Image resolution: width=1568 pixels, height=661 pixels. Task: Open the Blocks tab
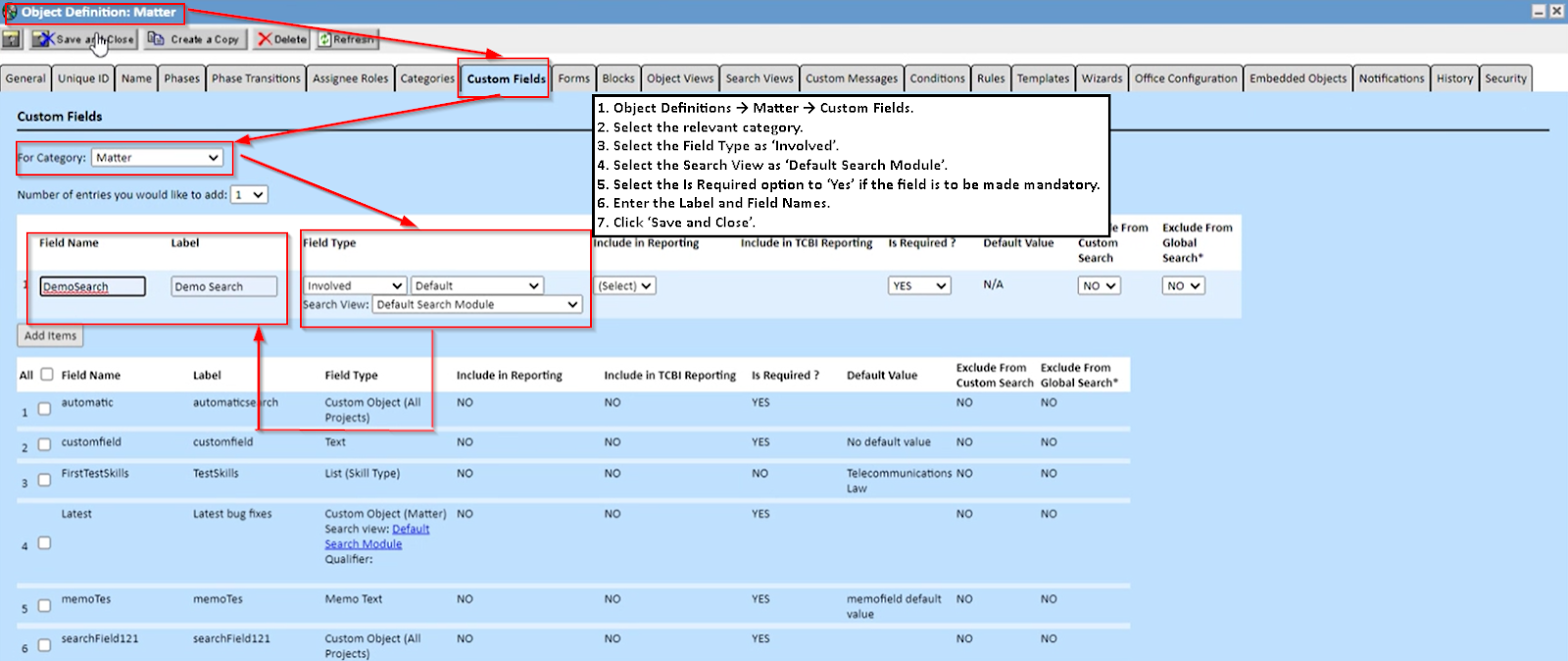pyautogui.click(x=618, y=78)
